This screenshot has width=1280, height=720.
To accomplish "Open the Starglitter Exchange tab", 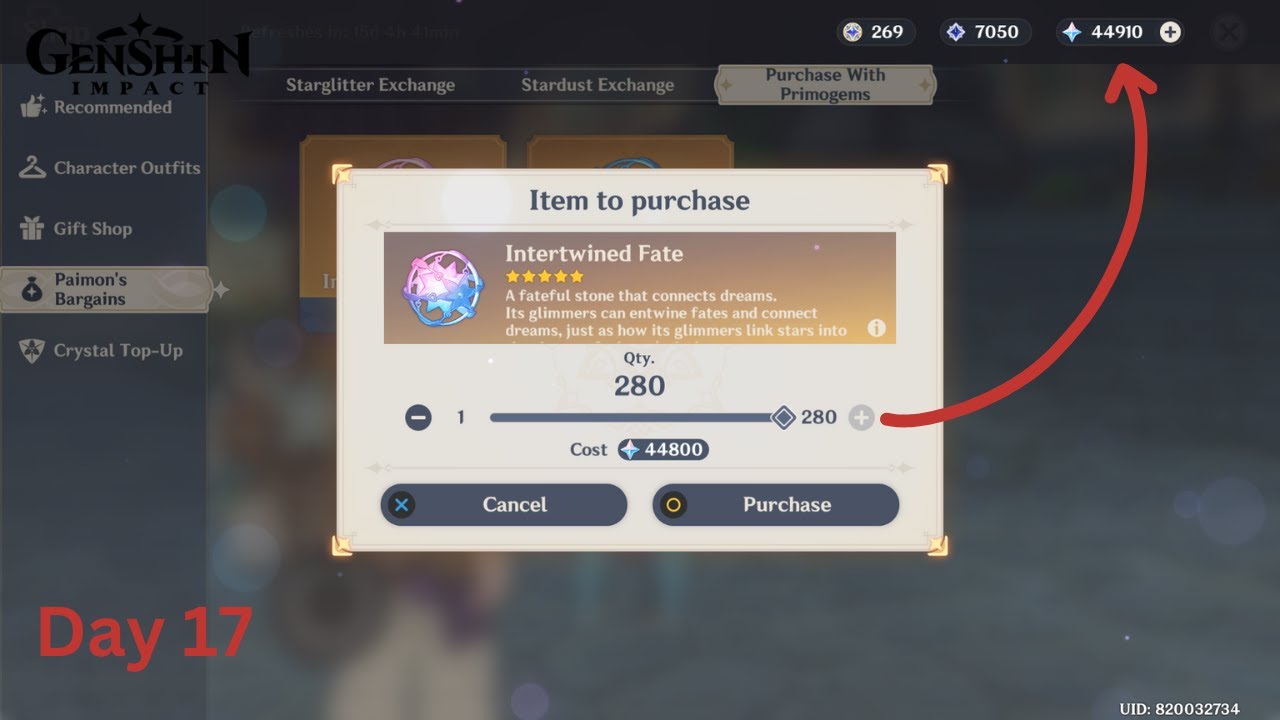I will pos(370,85).
